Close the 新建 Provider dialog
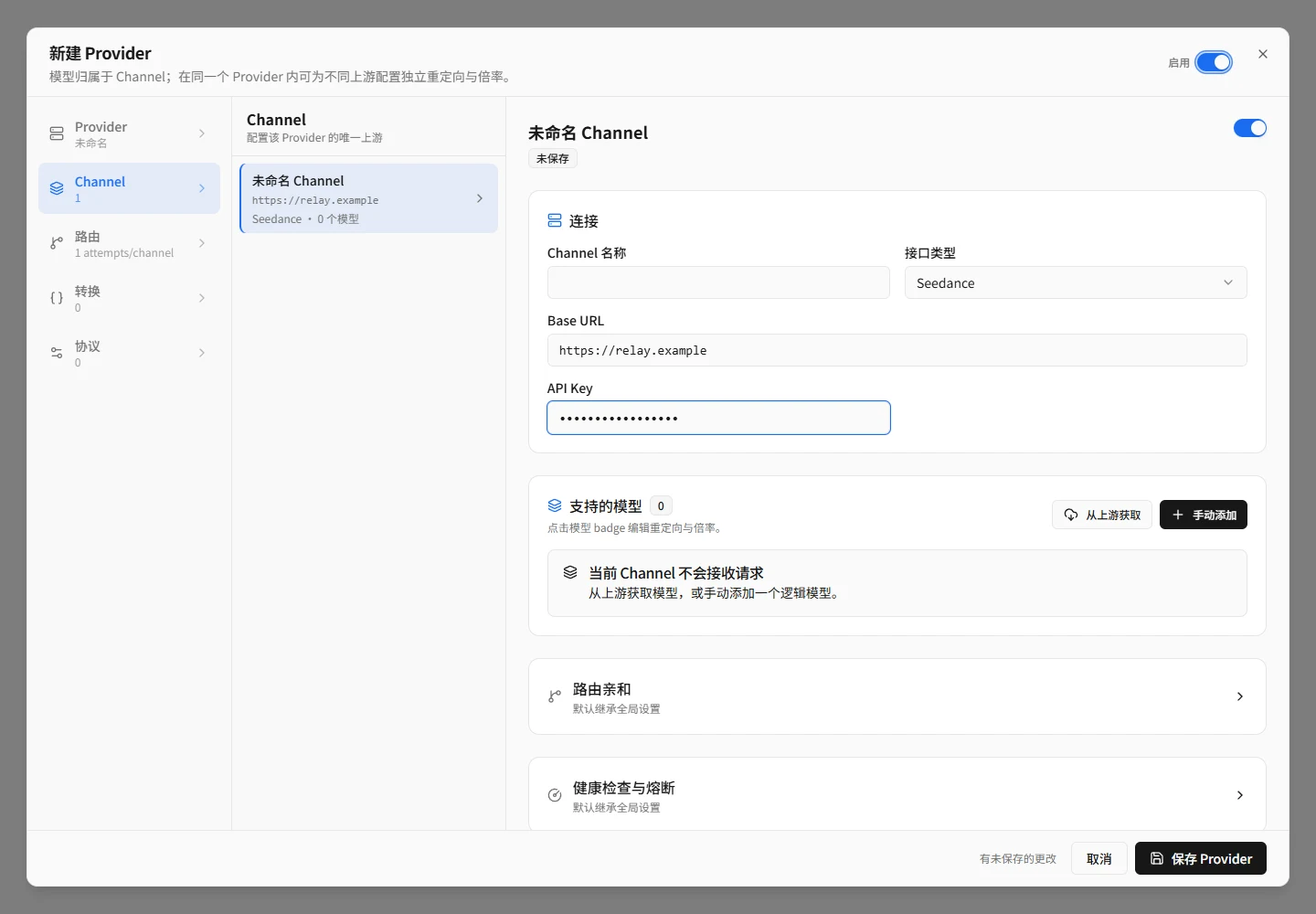This screenshot has height=914, width=1316. click(1263, 54)
